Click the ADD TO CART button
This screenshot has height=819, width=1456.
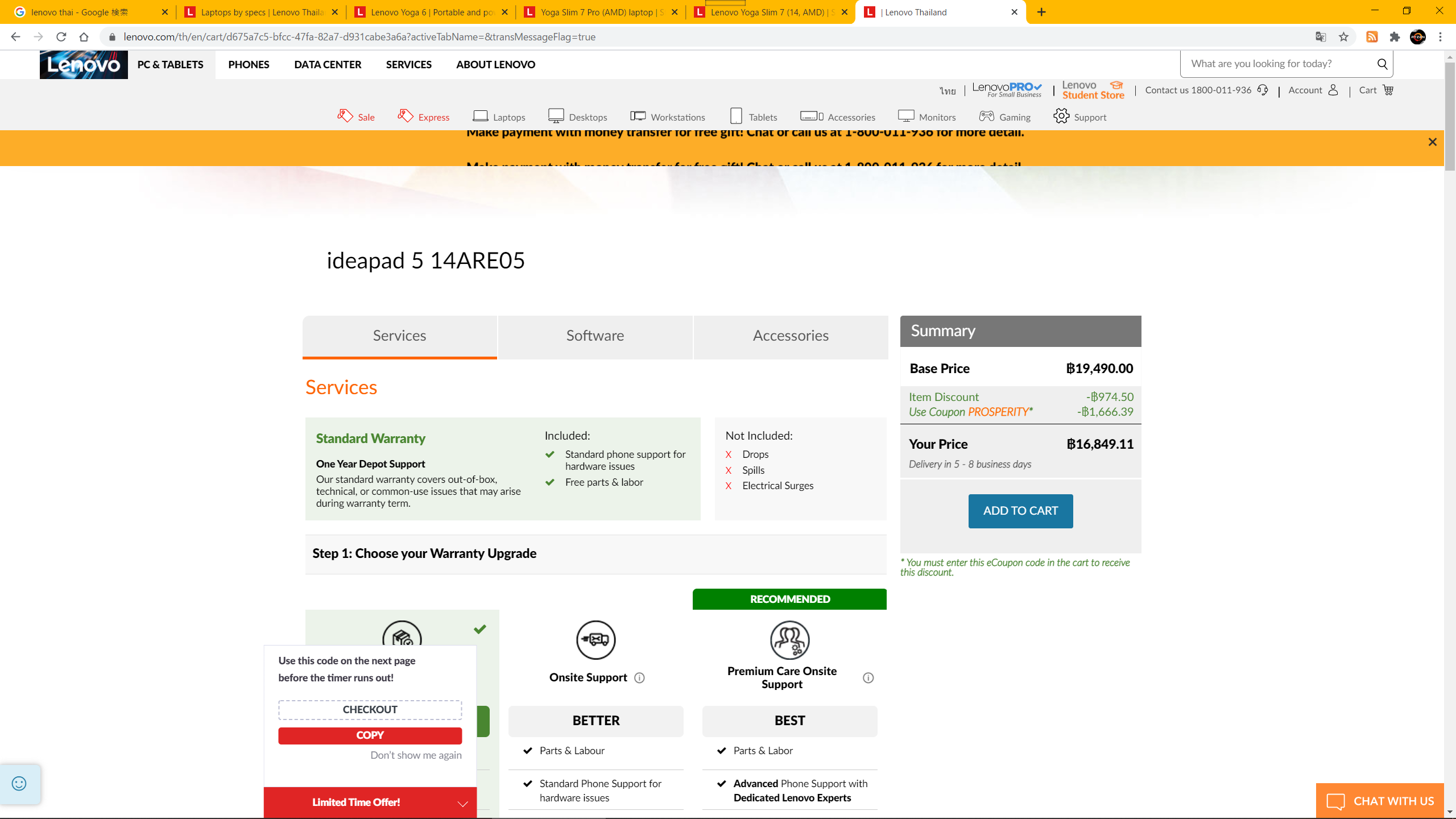point(1020,511)
